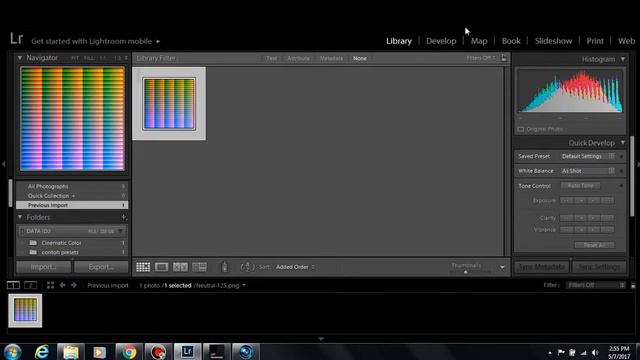This screenshot has width=640, height=360.
Task: Expand the Tone Control section arrow
Action: [x=621, y=186]
